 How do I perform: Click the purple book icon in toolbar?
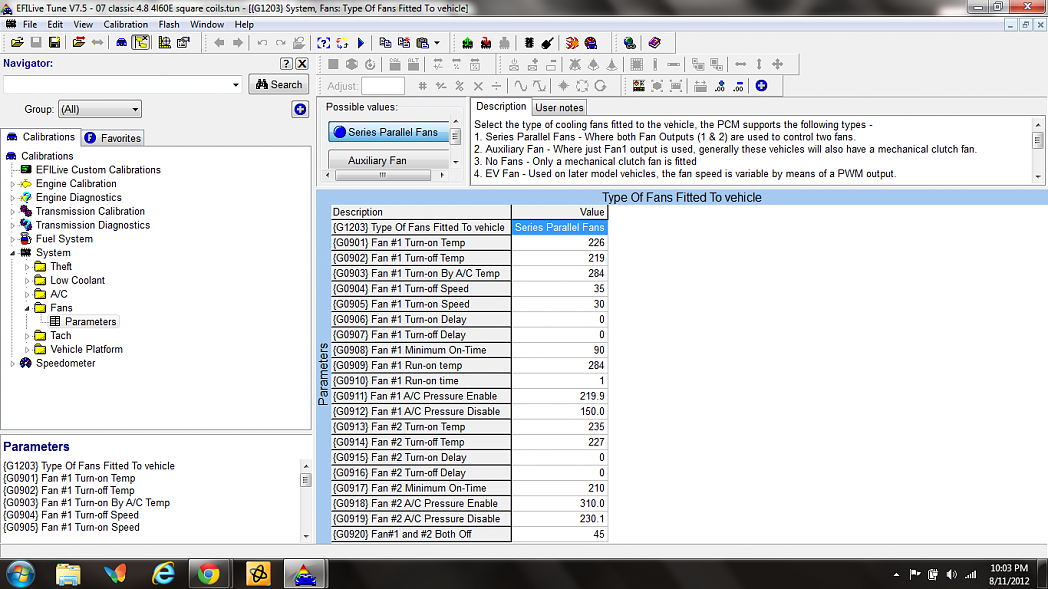coord(654,43)
